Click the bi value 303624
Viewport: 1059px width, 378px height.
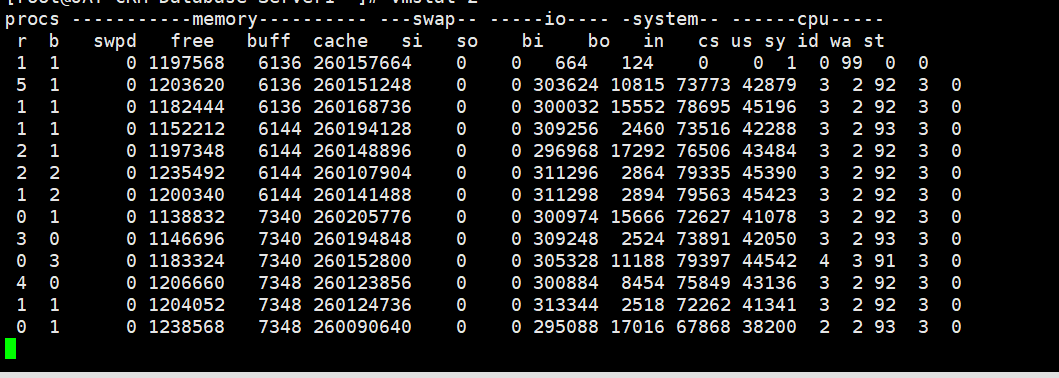565,86
